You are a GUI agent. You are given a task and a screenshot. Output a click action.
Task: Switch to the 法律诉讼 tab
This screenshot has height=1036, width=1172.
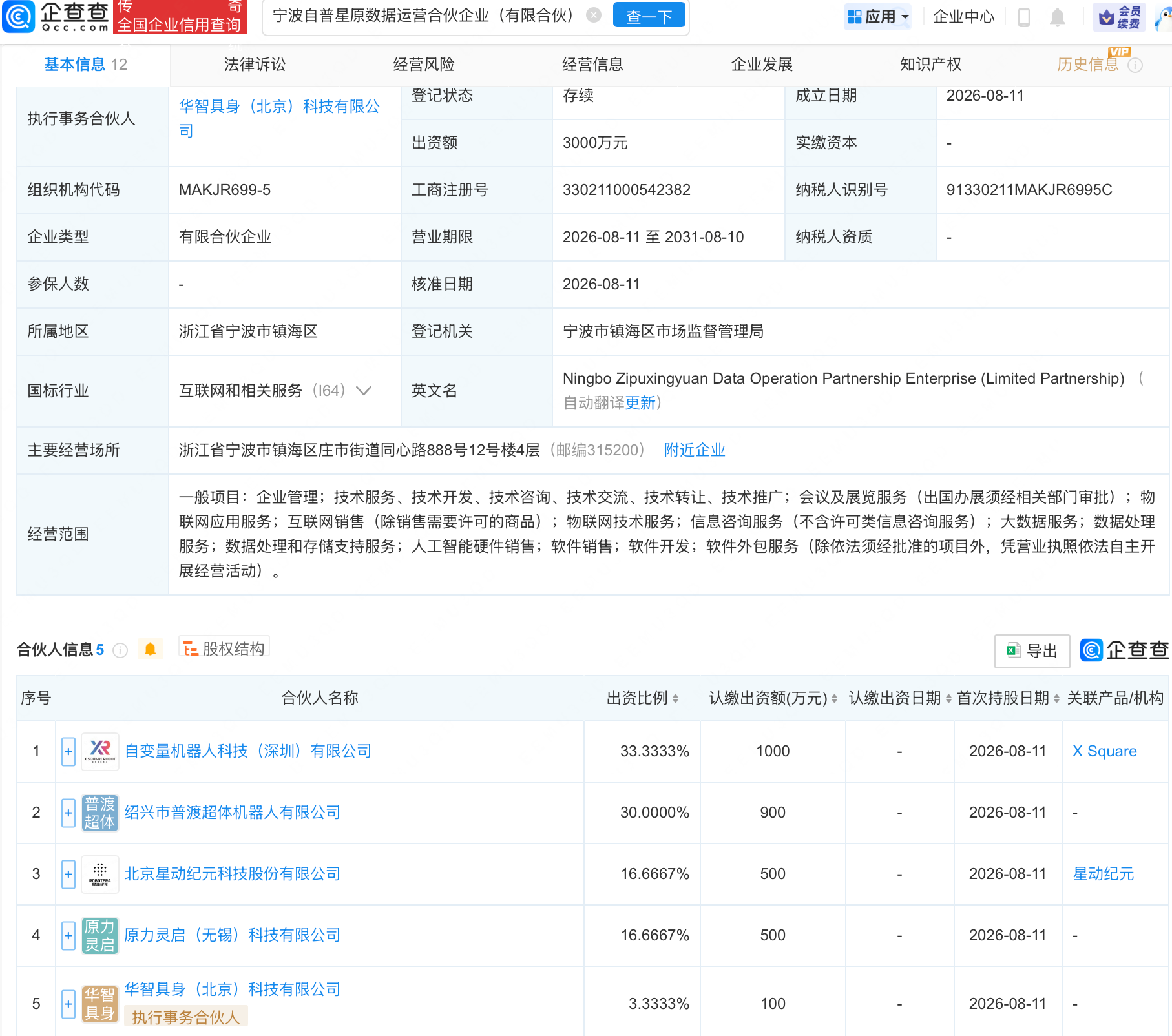[x=255, y=65]
